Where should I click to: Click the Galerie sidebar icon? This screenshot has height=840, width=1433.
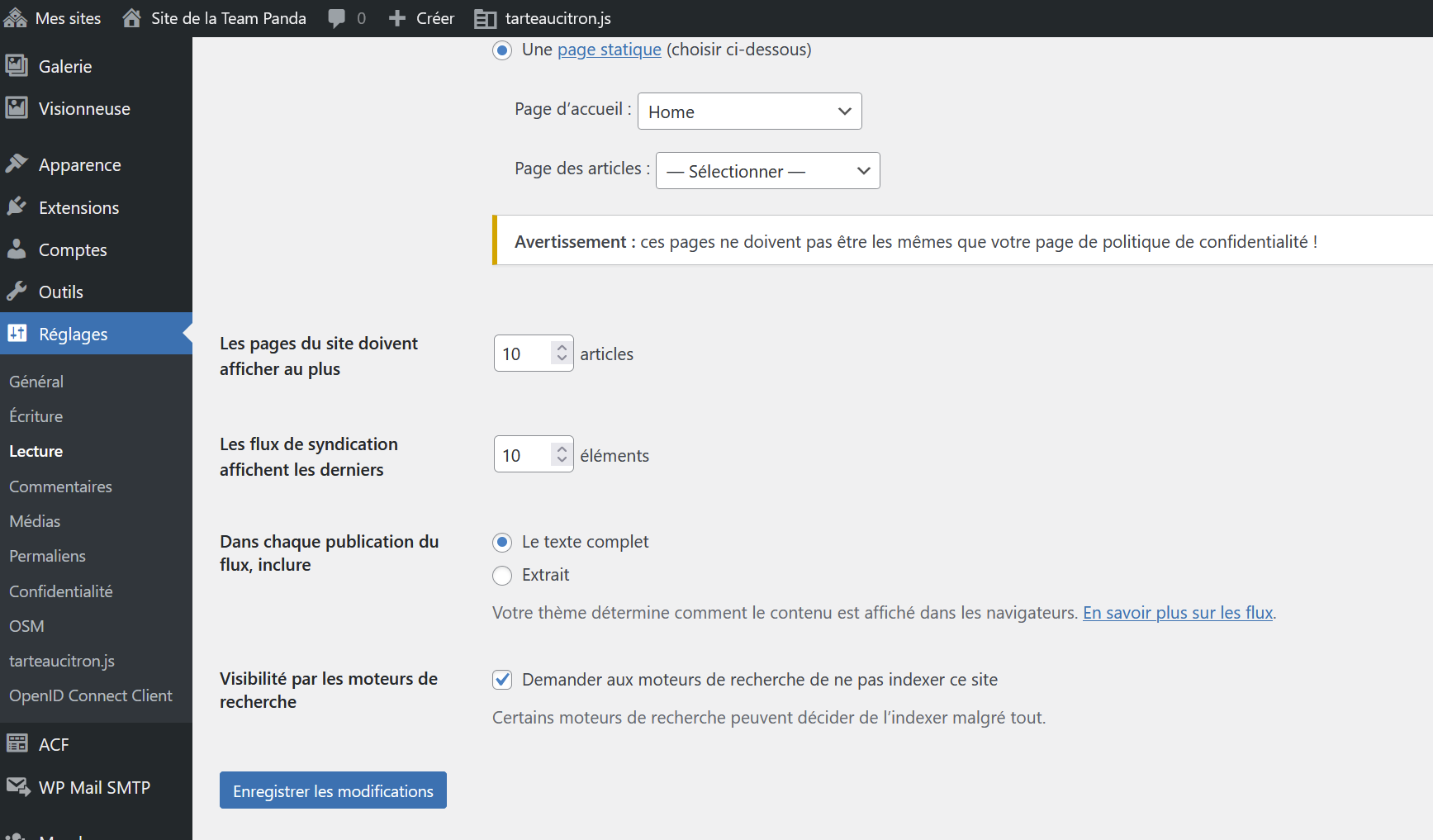pyautogui.click(x=17, y=66)
